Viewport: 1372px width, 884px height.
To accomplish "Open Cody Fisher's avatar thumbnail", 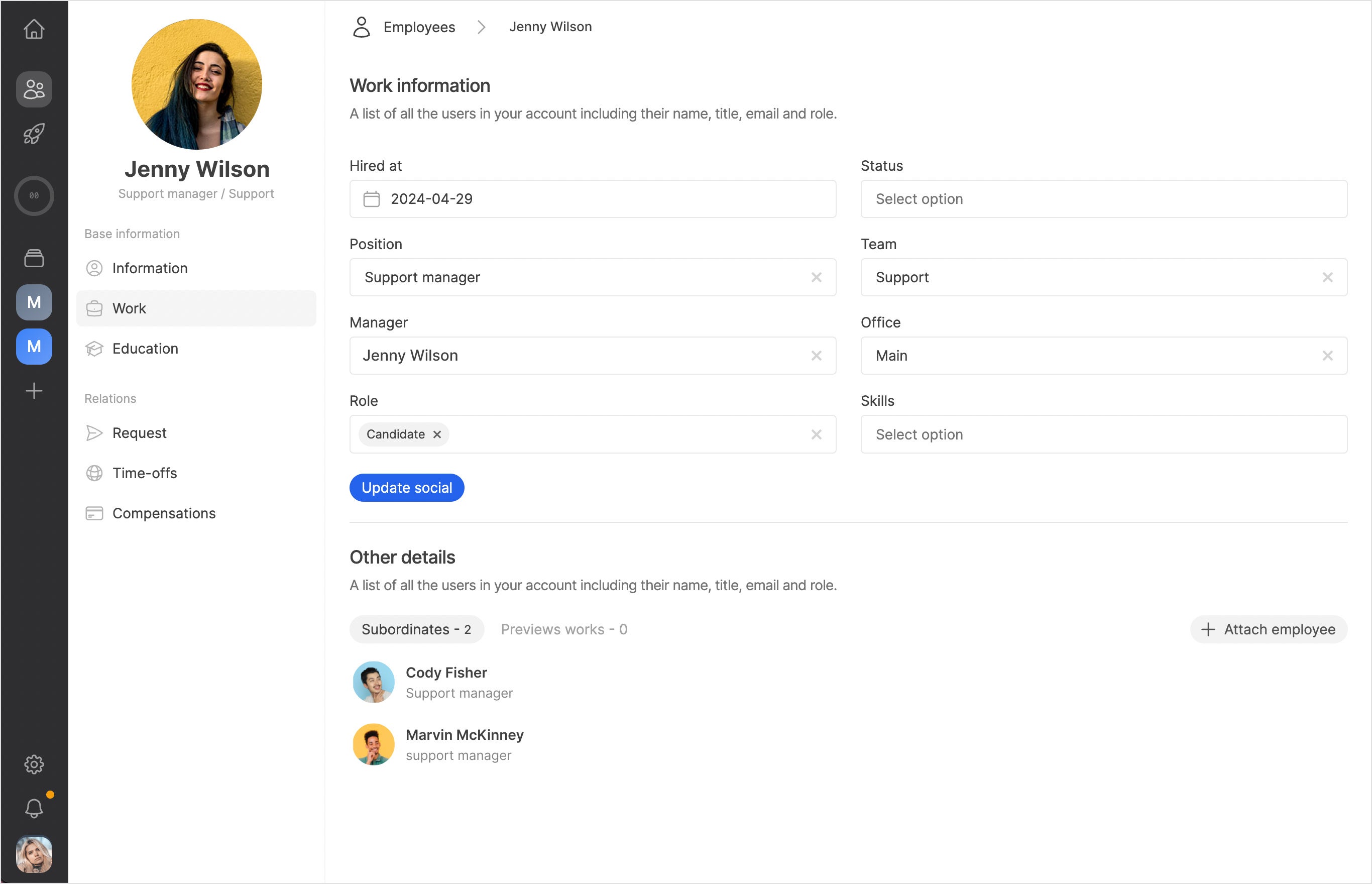I will tap(373, 682).
